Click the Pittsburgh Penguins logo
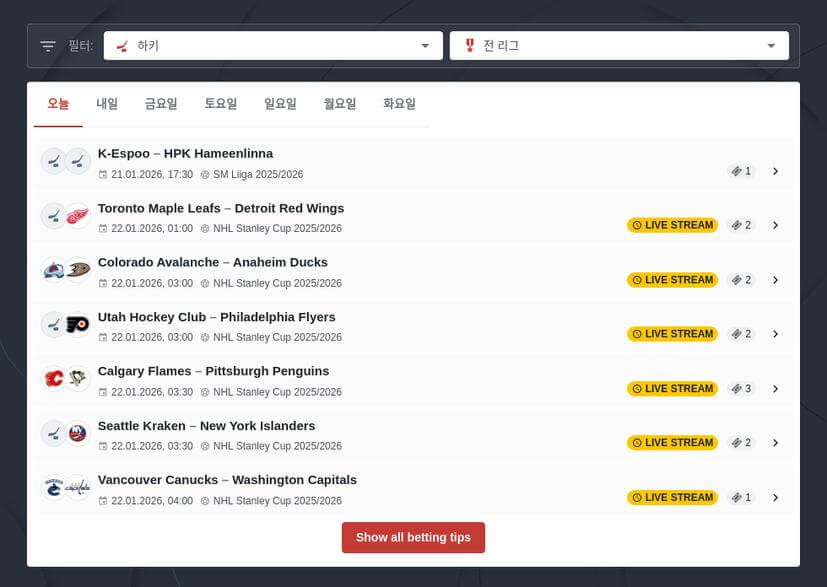This screenshot has width=827, height=587. click(78, 379)
